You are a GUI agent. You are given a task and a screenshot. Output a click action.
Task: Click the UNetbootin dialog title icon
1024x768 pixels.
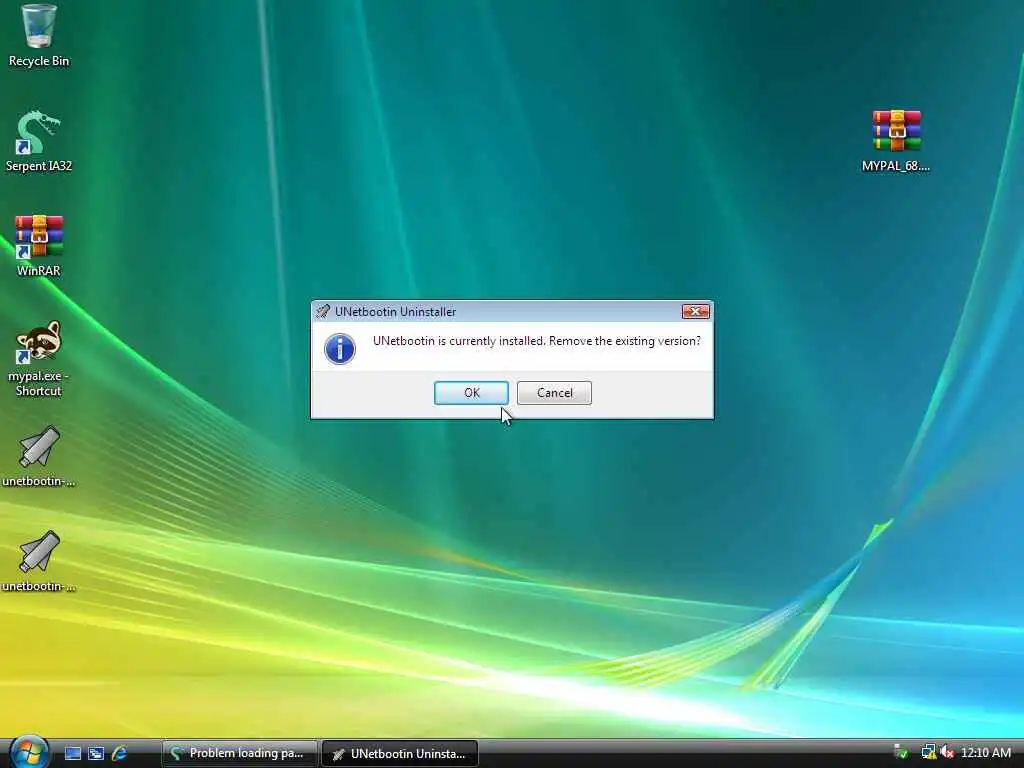[x=323, y=312]
